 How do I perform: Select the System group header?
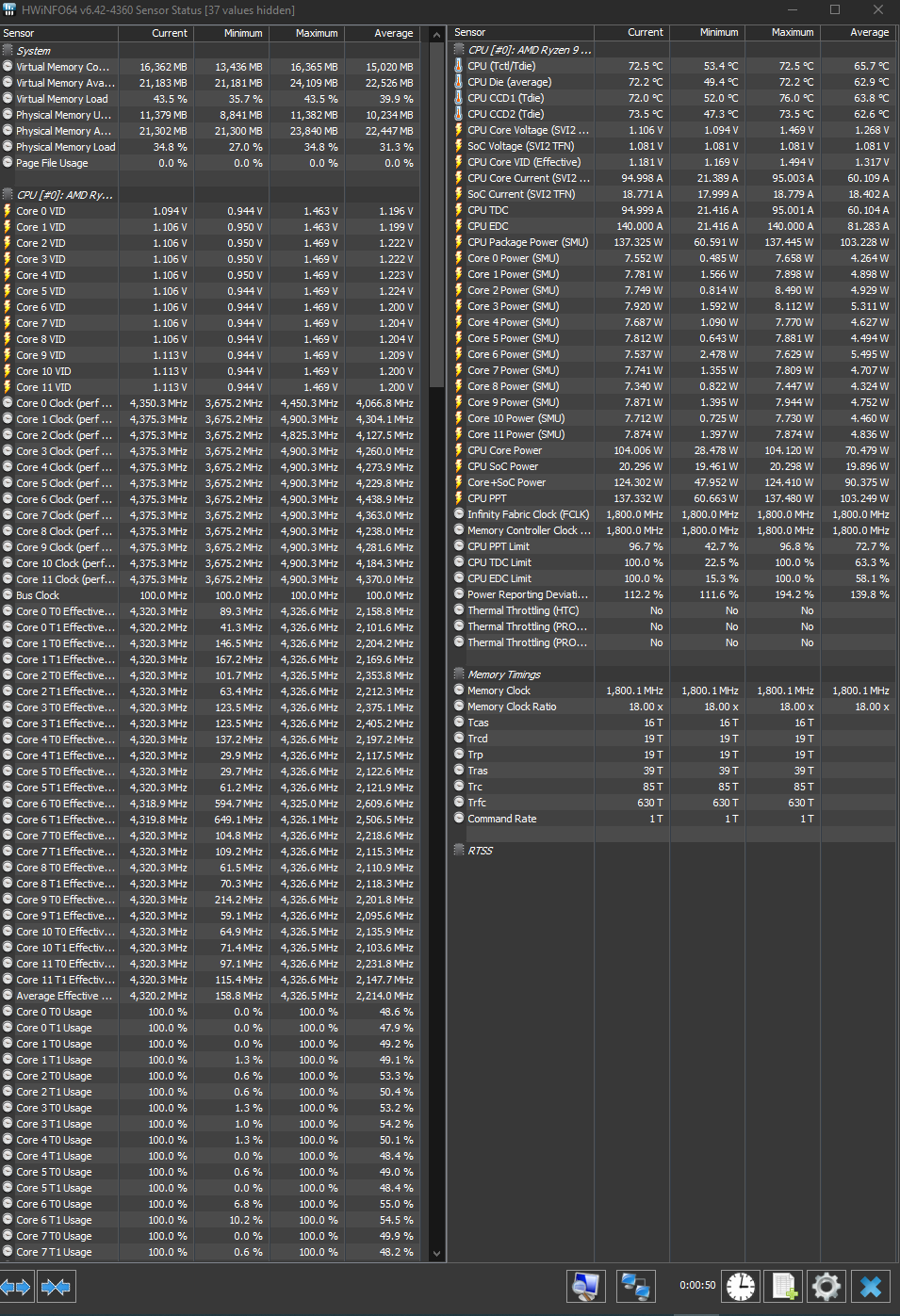click(x=208, y=51)
